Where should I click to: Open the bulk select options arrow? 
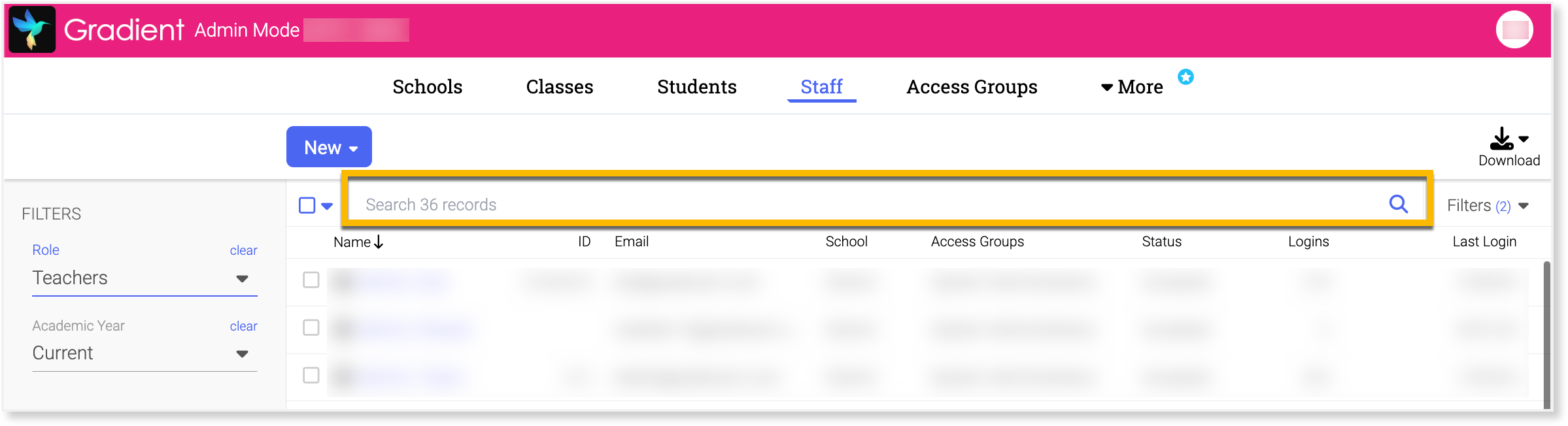(327, 206)
